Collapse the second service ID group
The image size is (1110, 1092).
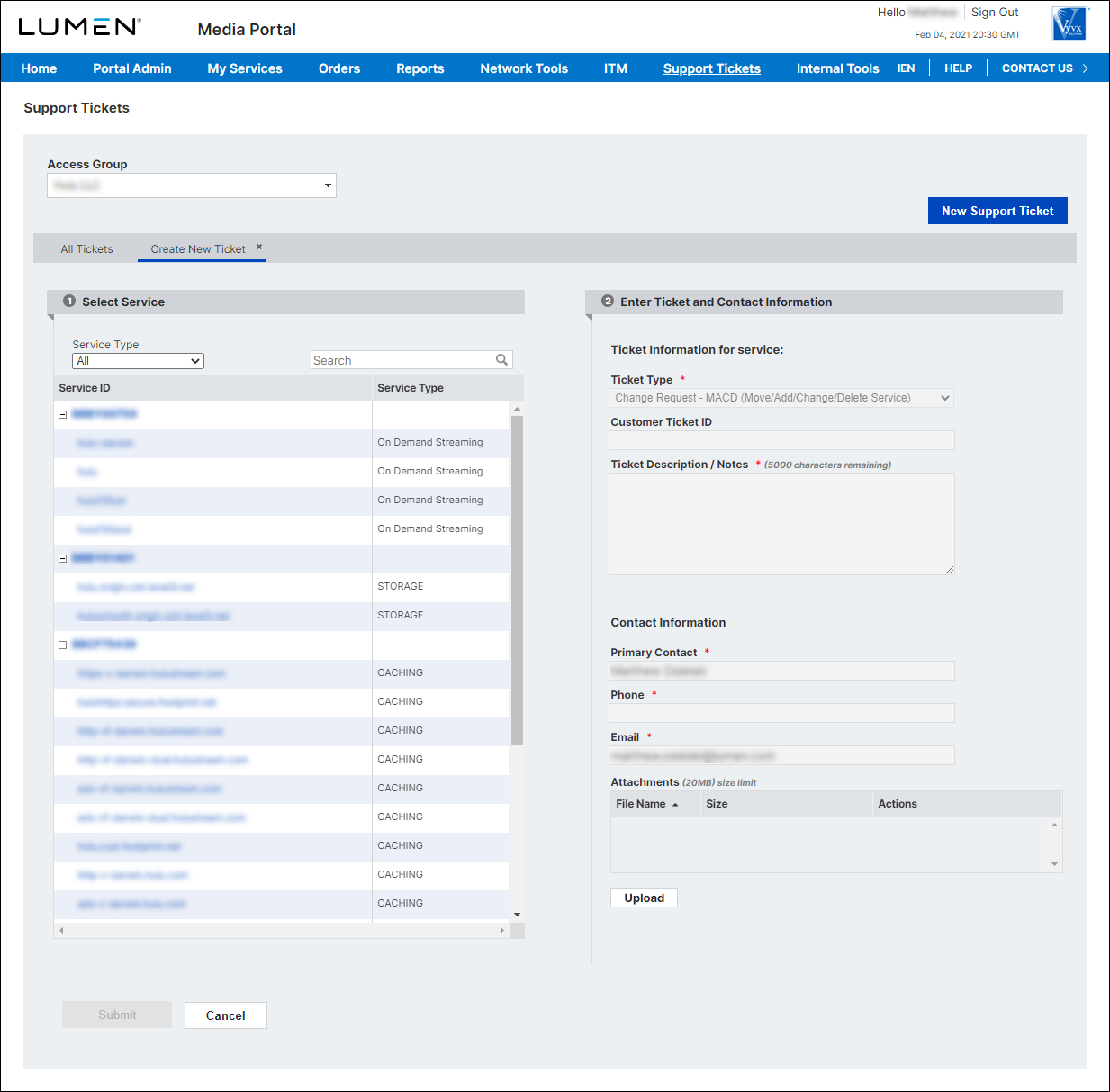(62, 558)
